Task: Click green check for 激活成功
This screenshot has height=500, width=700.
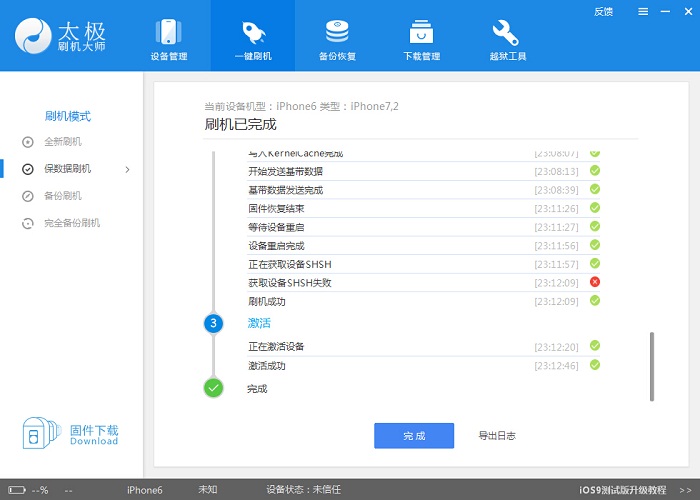Action: pos(595,365)
